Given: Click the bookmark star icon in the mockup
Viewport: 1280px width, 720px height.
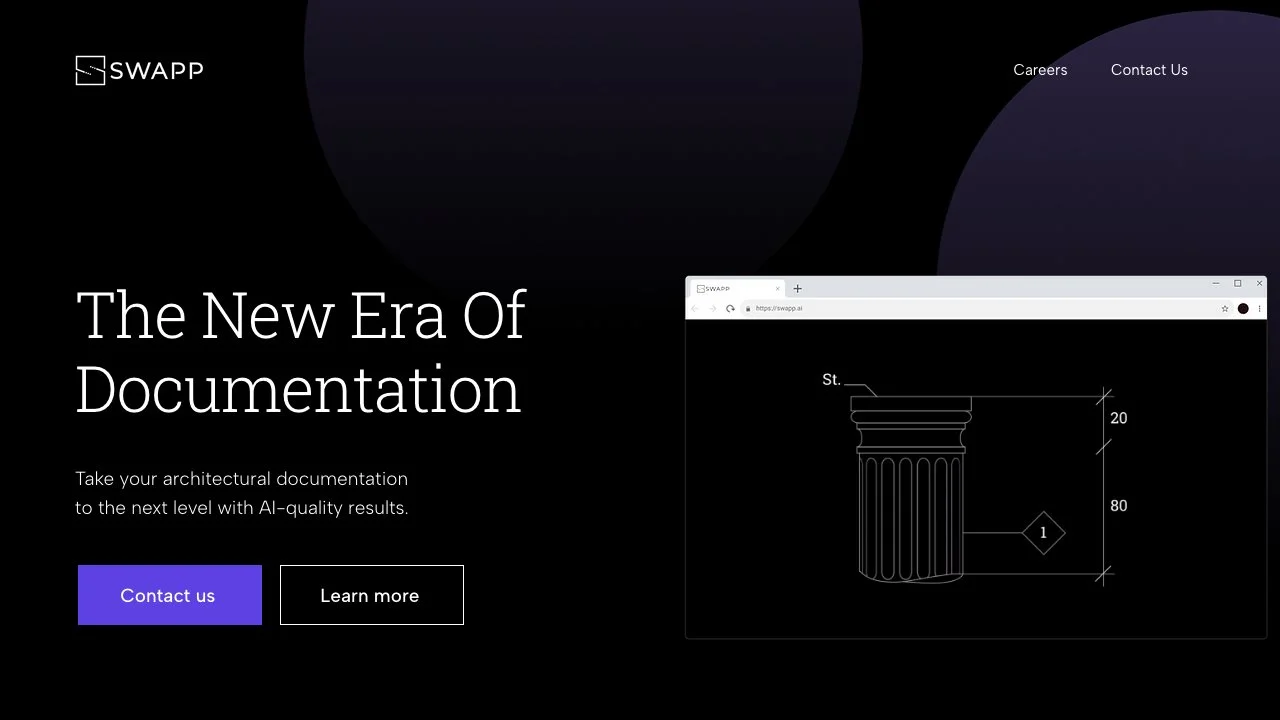Looking at the screenshot, I should [x=1225, y=308].
